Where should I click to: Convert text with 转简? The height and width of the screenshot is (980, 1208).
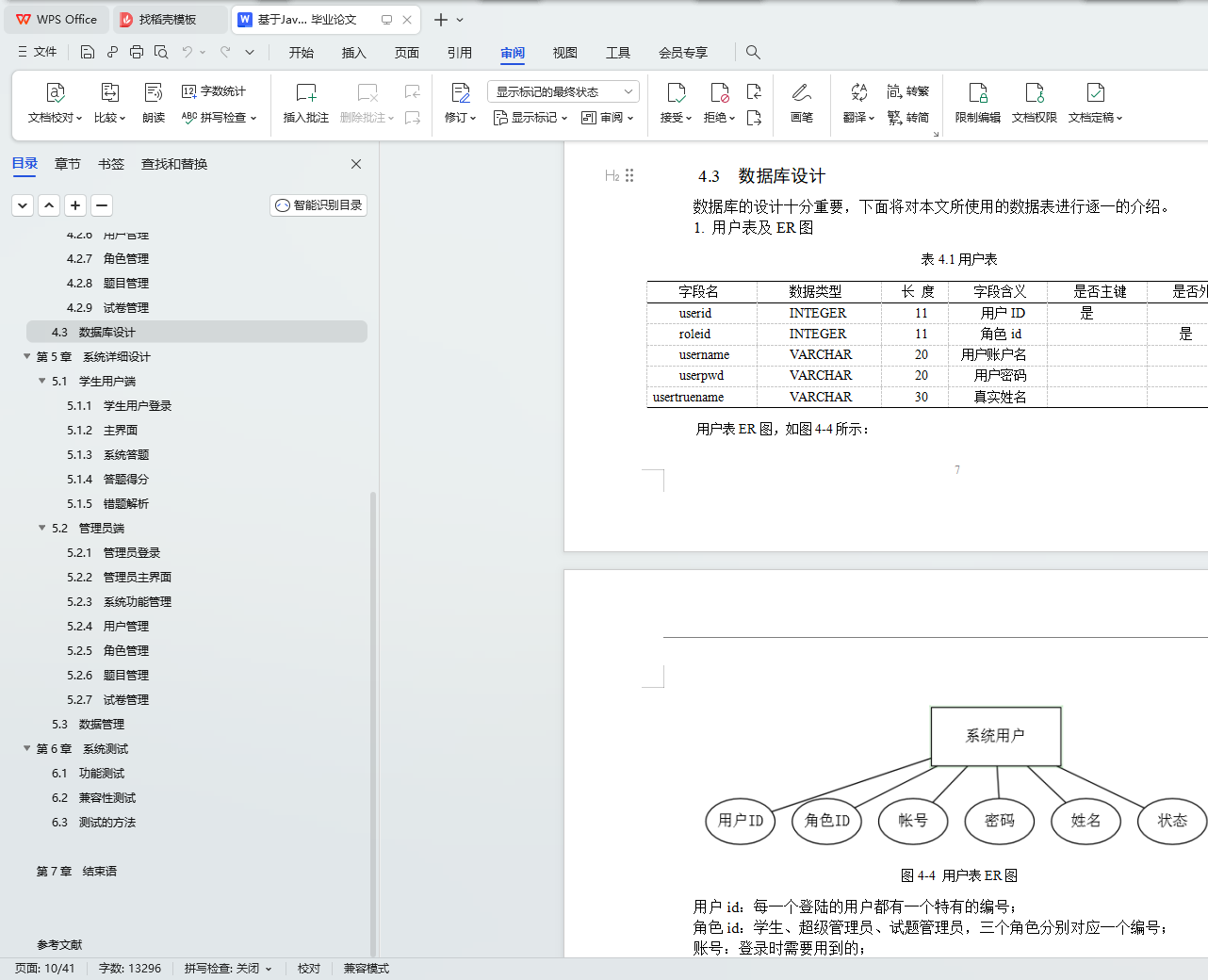click(x=908, y=118)
